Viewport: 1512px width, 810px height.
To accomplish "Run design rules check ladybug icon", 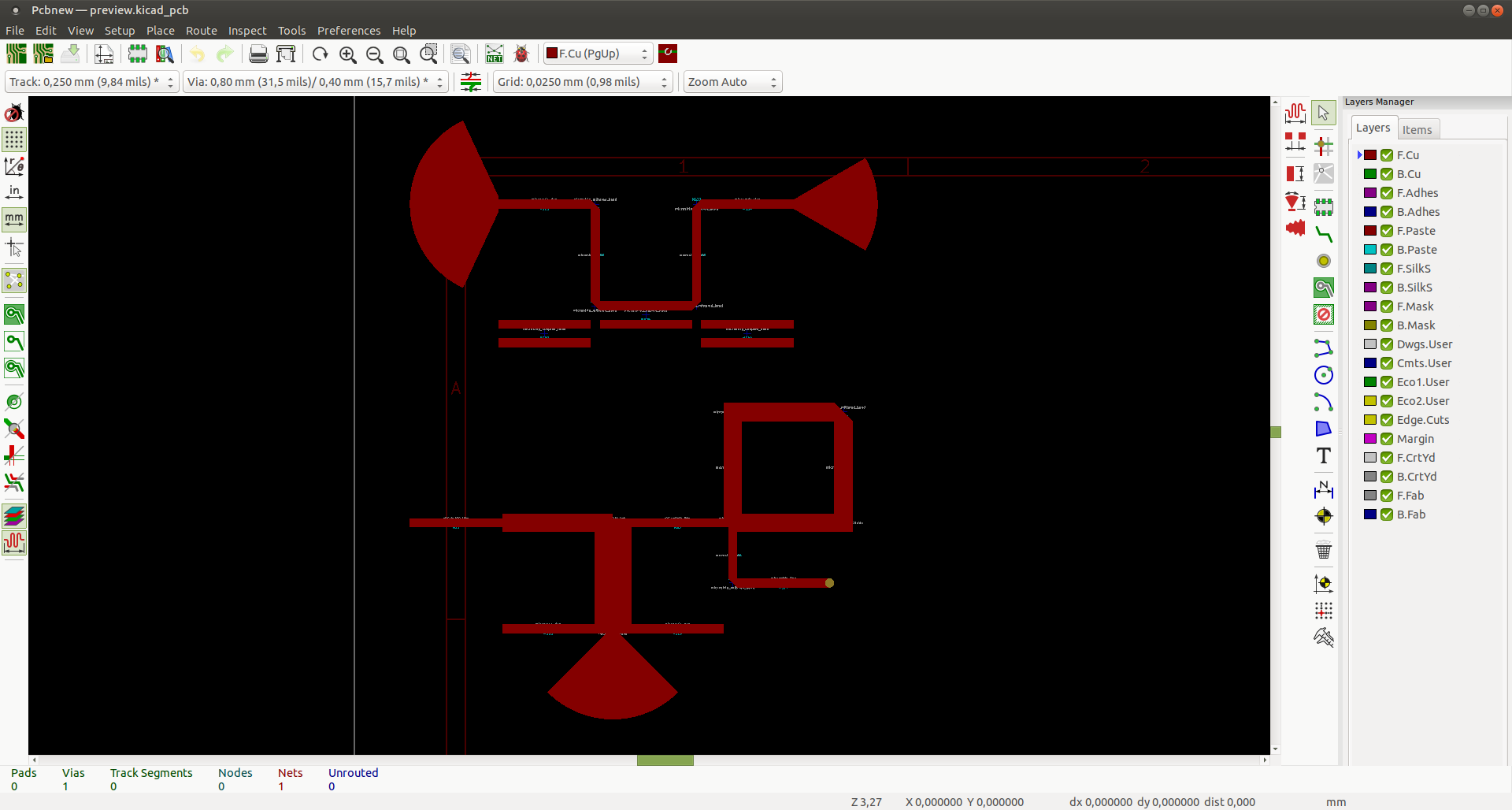I will [521, 54].
